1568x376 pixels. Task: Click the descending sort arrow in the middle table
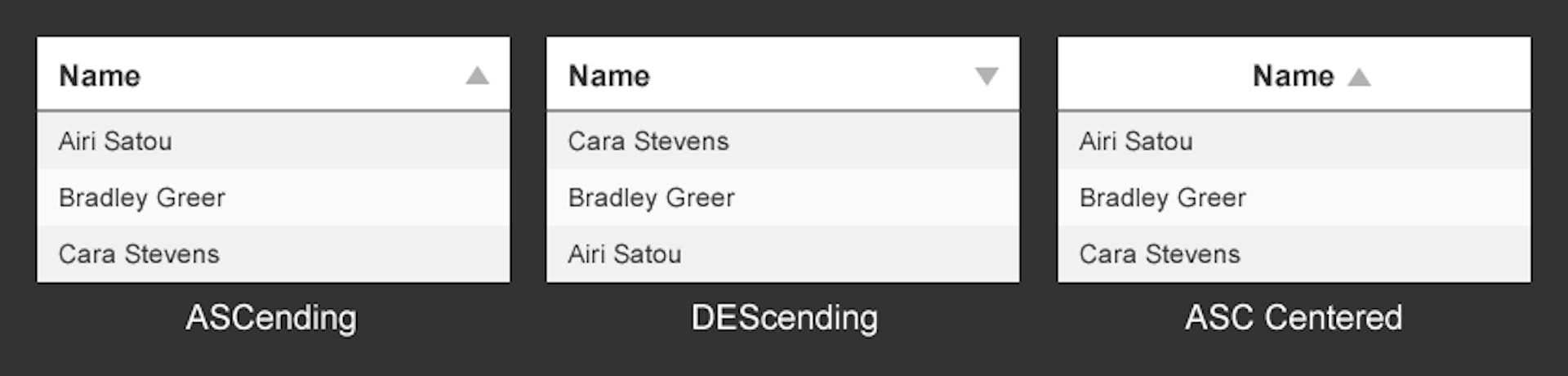pos(987,76)
